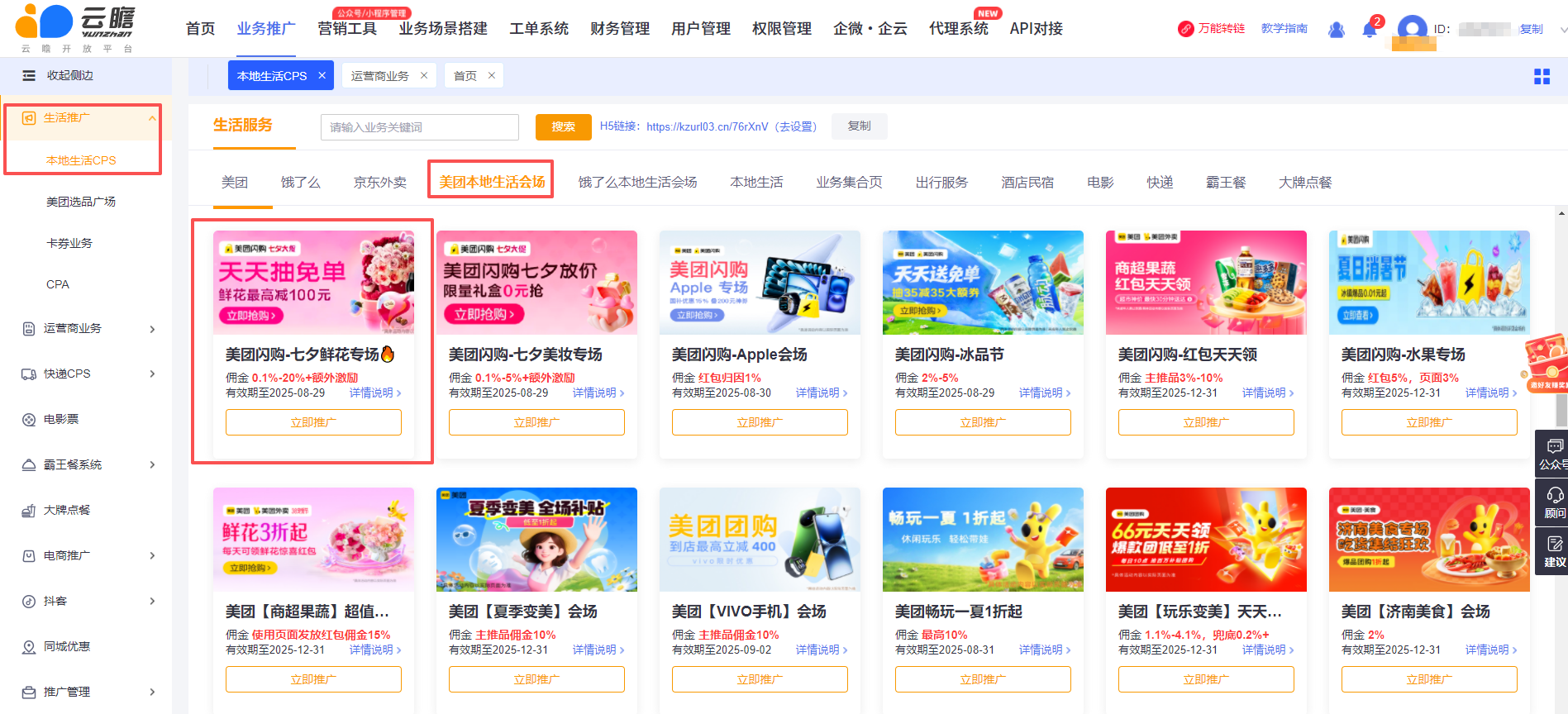Click the 复制 ID link in header
1568x714 pixels.
(1532, 29)
